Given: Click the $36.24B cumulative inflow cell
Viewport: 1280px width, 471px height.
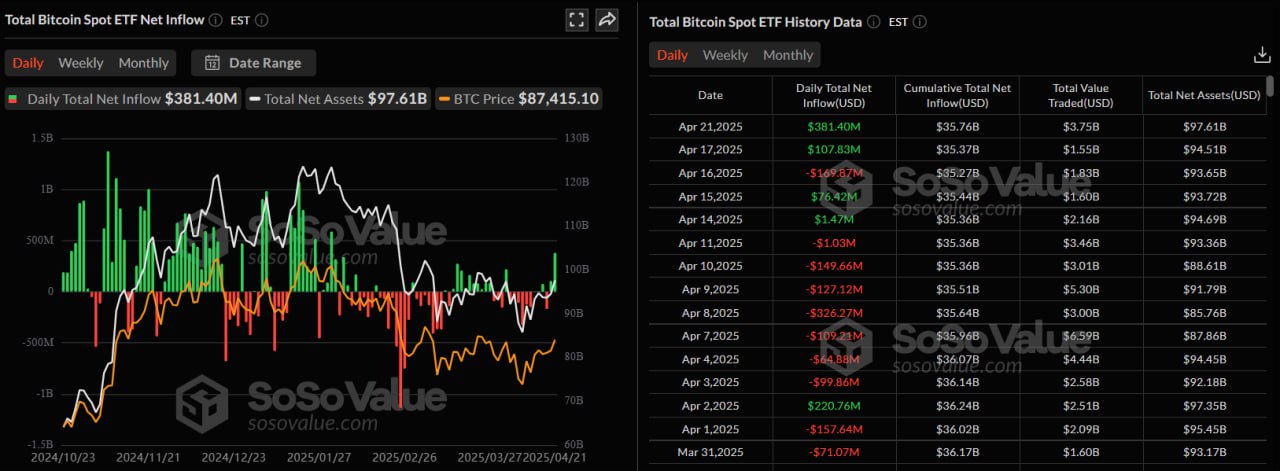Looking at the screenshot, I should pos(957,406).
